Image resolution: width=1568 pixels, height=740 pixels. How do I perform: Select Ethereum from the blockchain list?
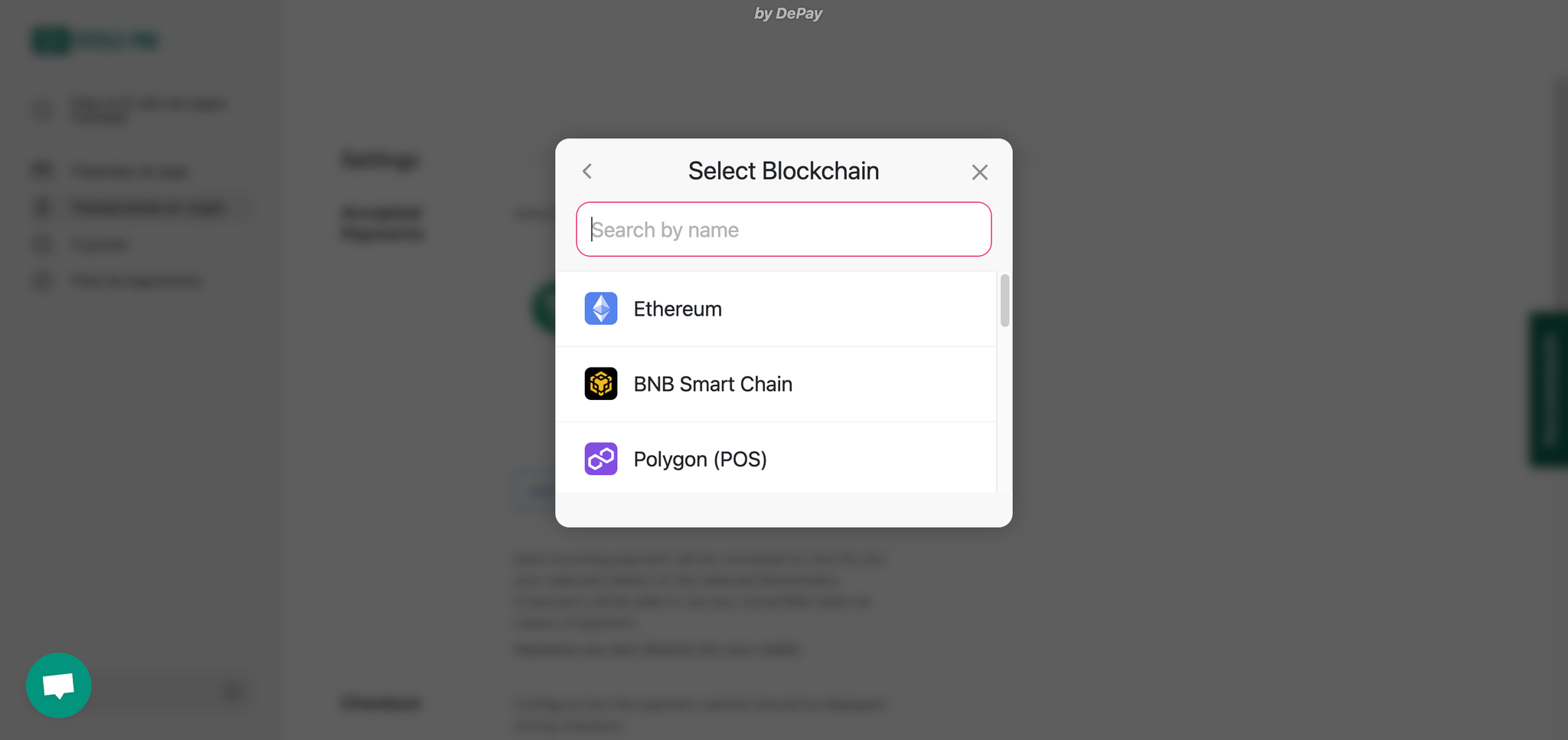click(x=678, y=309)
